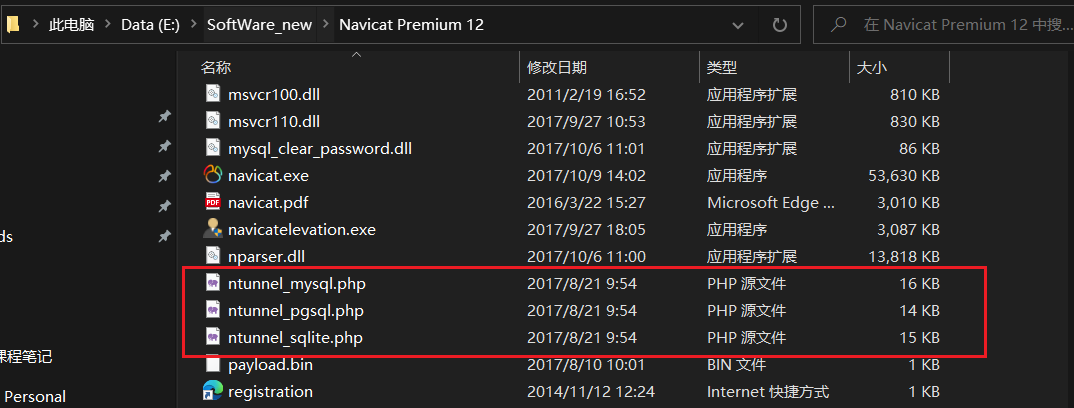Click the navicat.pdf file icon
Image resolution: width=1074 pixels, height=408 pixels.
[x=212, y=202]
